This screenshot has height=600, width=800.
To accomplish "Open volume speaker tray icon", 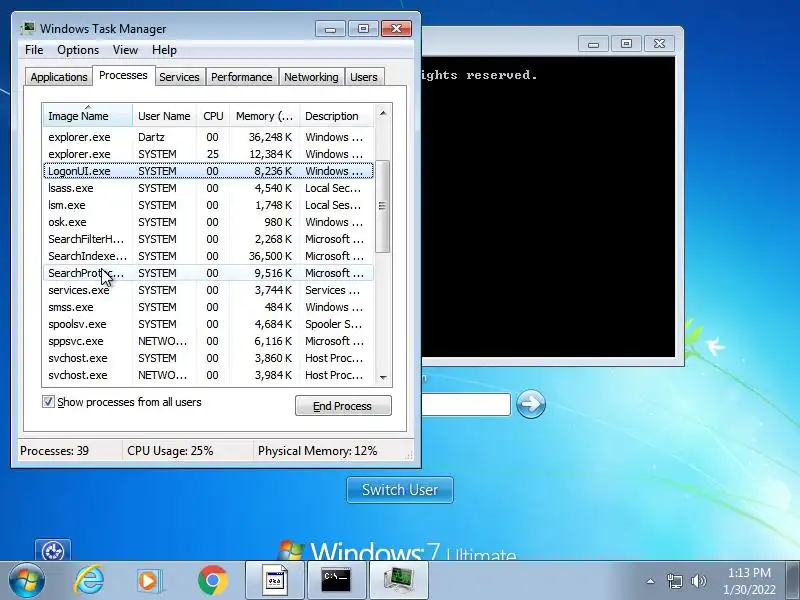I will coord(698,581).
